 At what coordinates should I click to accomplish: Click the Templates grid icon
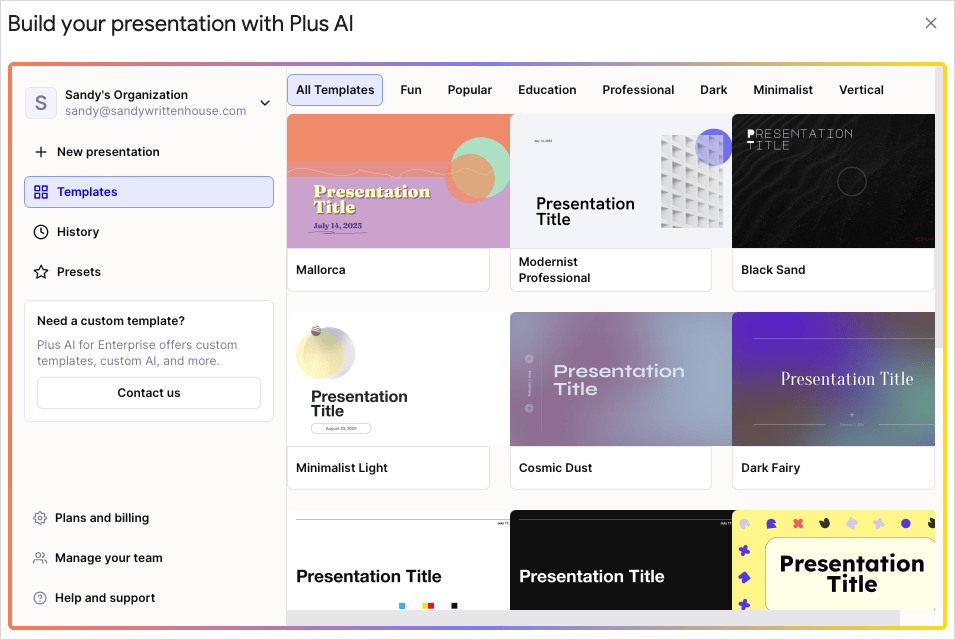point(41,192)
